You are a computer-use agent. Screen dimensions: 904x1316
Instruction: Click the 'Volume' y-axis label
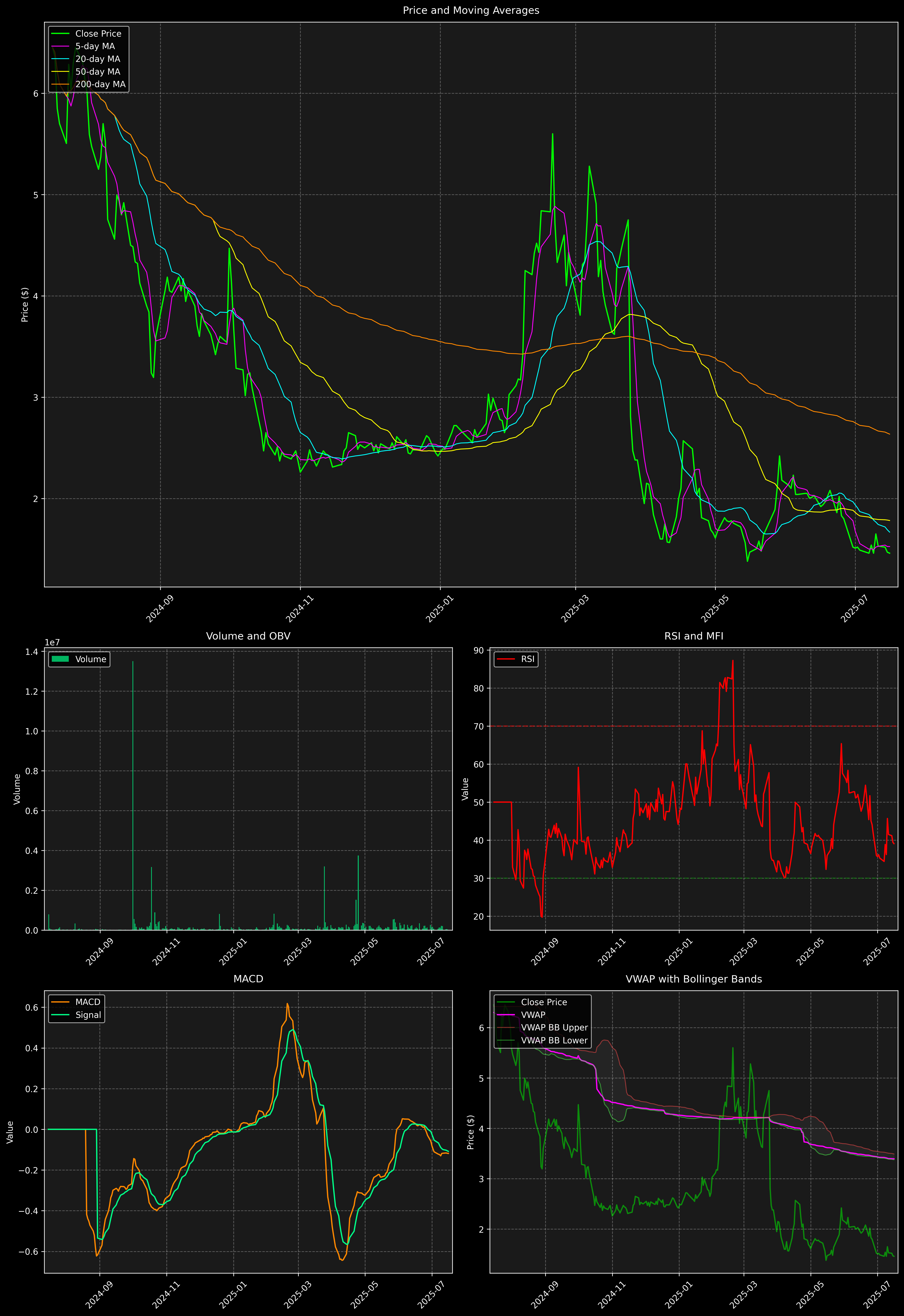click(17, 789)
